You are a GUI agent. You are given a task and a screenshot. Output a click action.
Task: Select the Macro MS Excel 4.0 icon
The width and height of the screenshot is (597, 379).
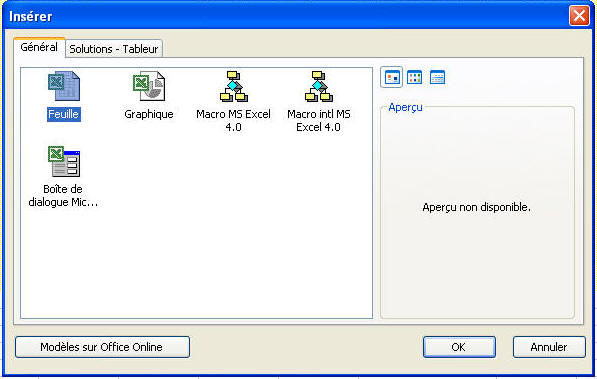point(233,86)
